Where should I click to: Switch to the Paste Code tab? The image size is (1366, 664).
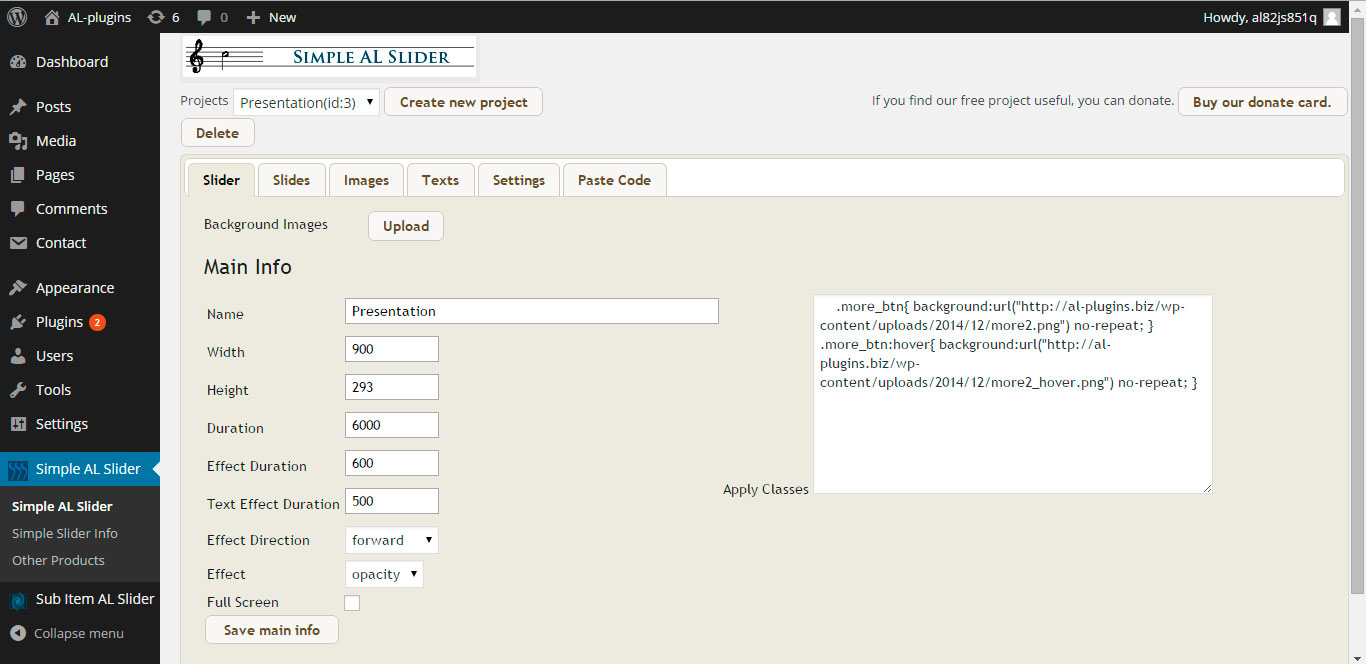click(614, 180)
